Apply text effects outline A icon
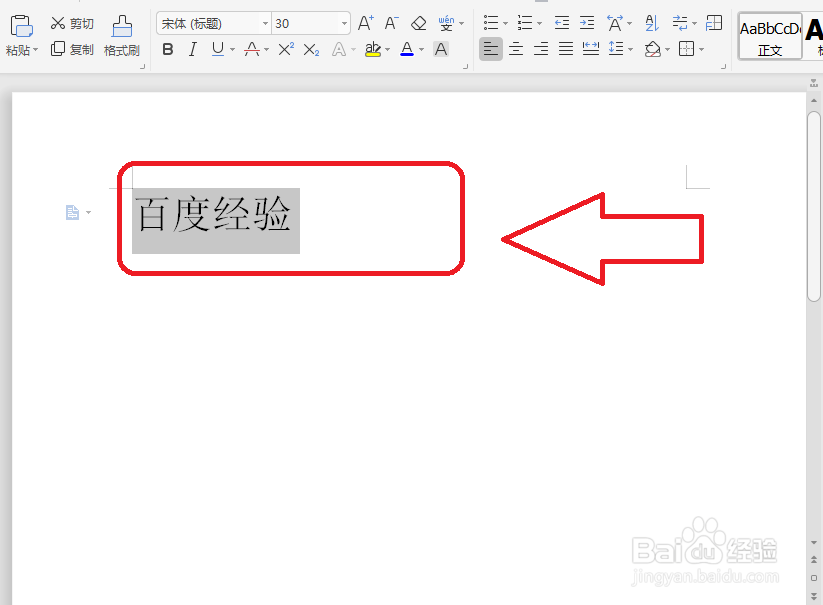Screen dimensions: 823x605 339,50
